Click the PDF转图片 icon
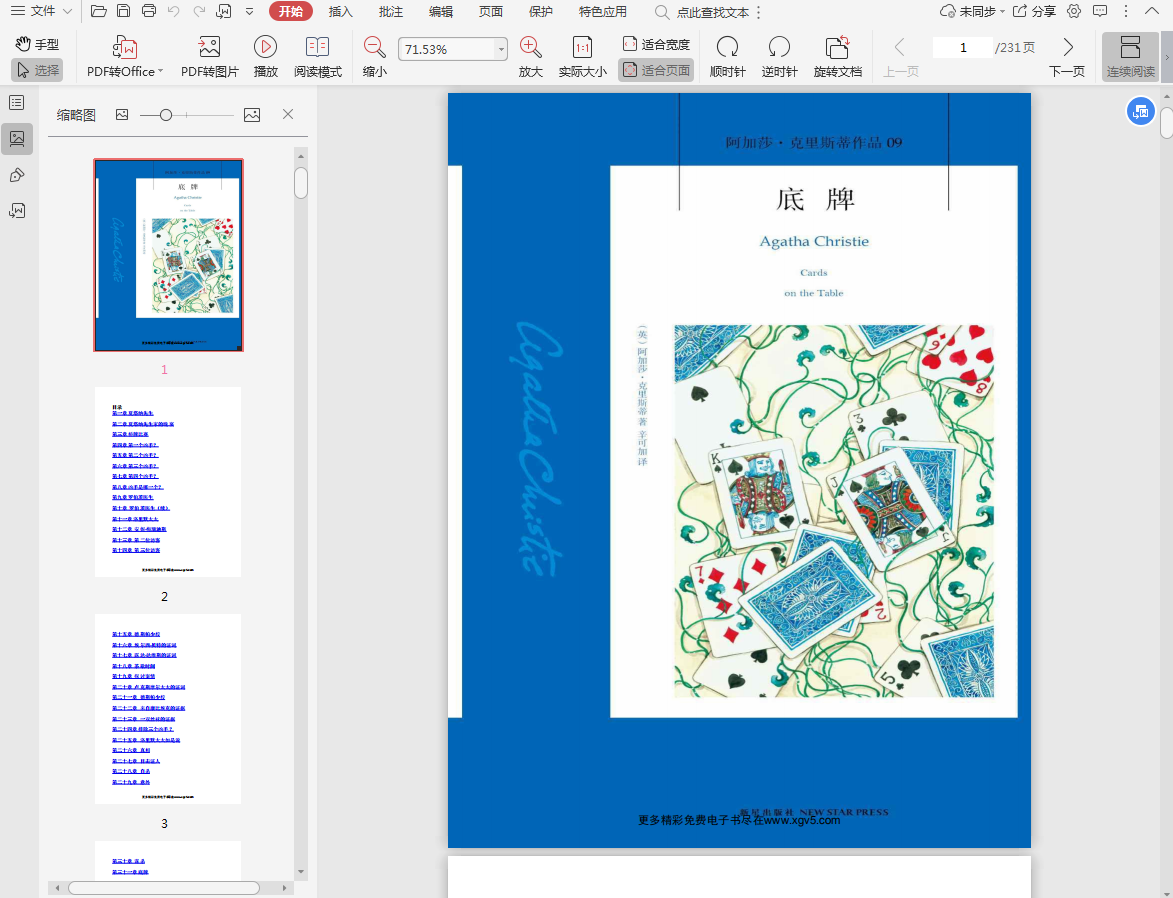This screenshot has width=1173, height=898. [209, 47]
